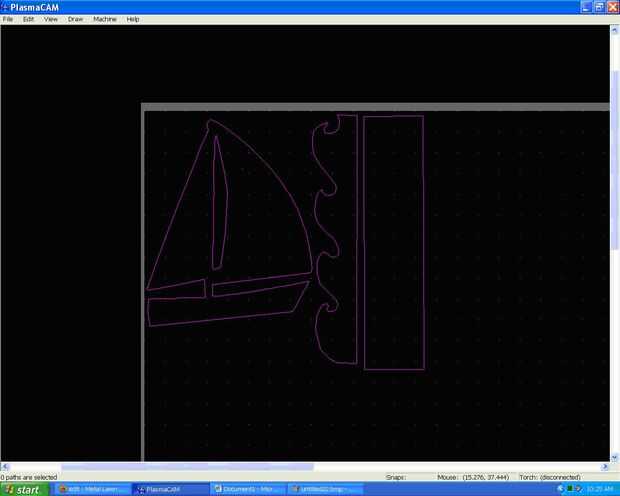Click the horizontal scrollbar right arrow
Viewport: 620px width, 496px height.
click(x=605, y=467)
